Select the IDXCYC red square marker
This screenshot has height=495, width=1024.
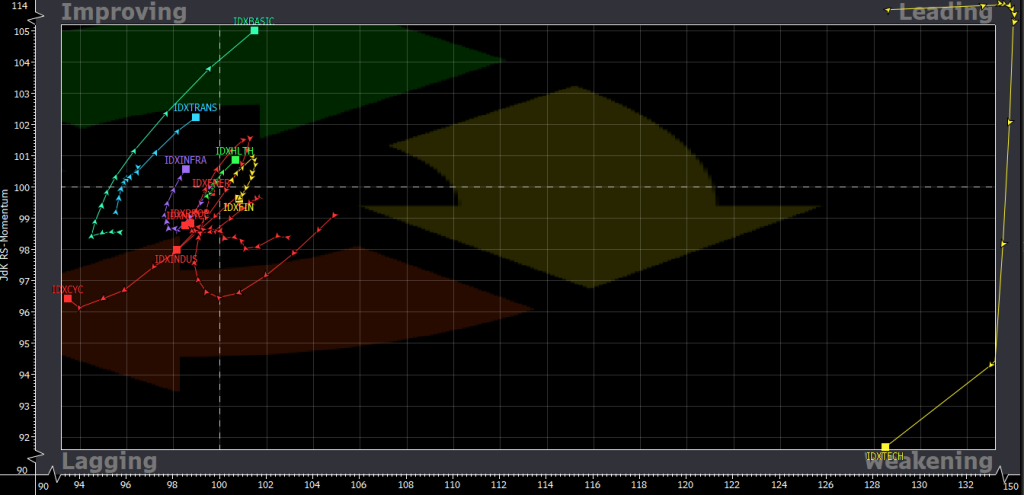coord(68,298)
